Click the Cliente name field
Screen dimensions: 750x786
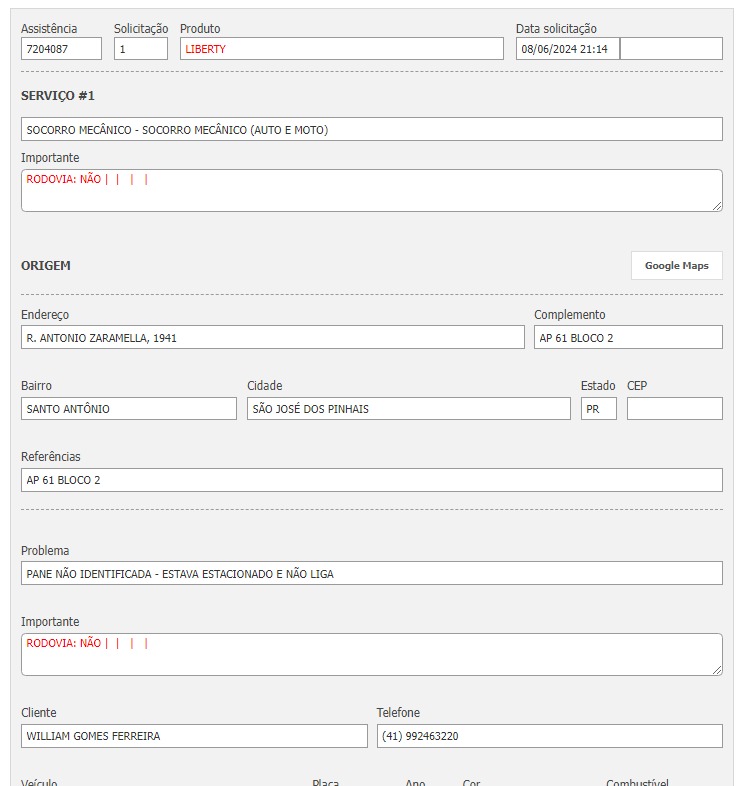pos(194,736)
